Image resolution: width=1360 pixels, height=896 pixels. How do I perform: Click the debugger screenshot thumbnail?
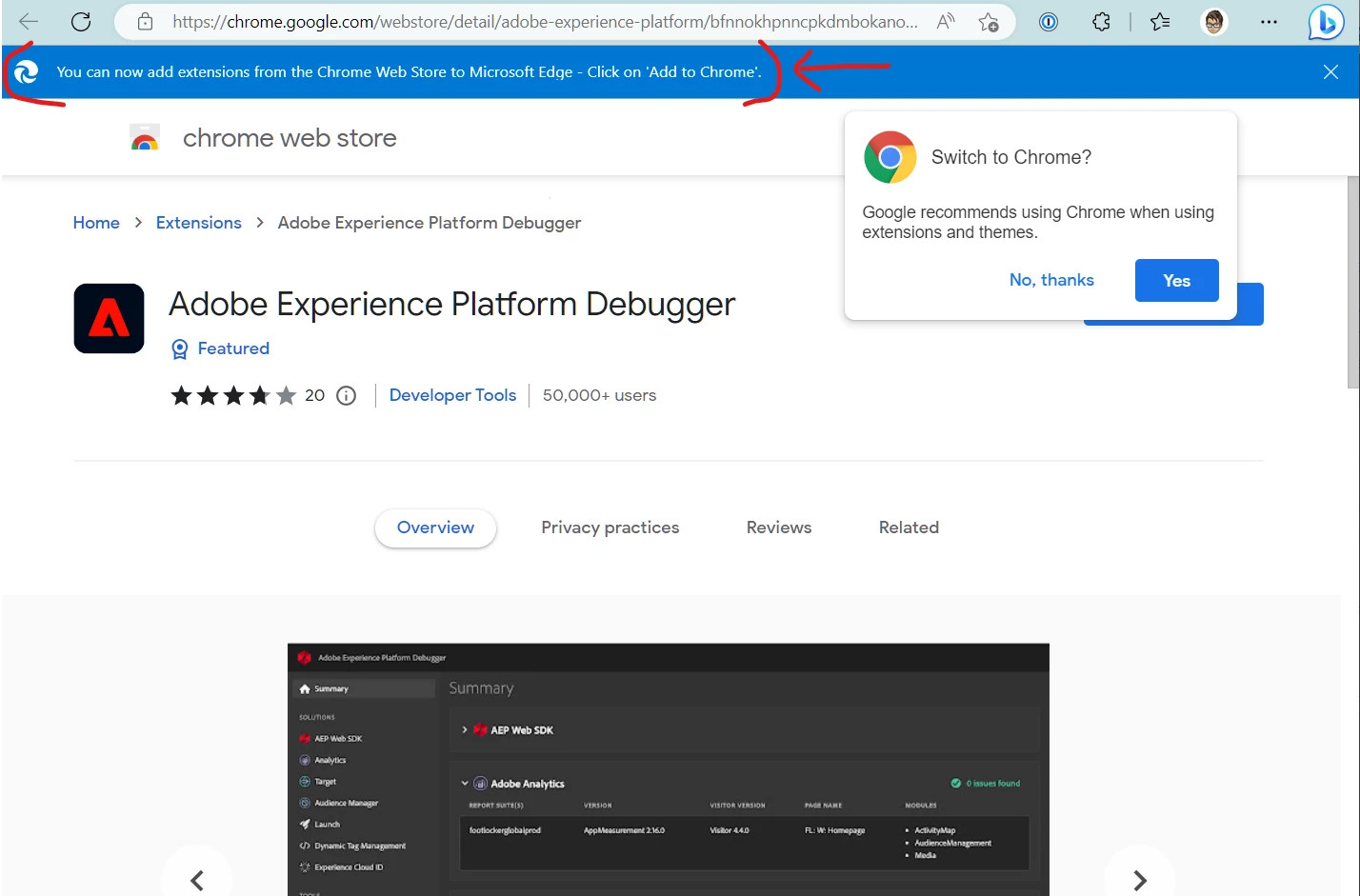[669, 769]
